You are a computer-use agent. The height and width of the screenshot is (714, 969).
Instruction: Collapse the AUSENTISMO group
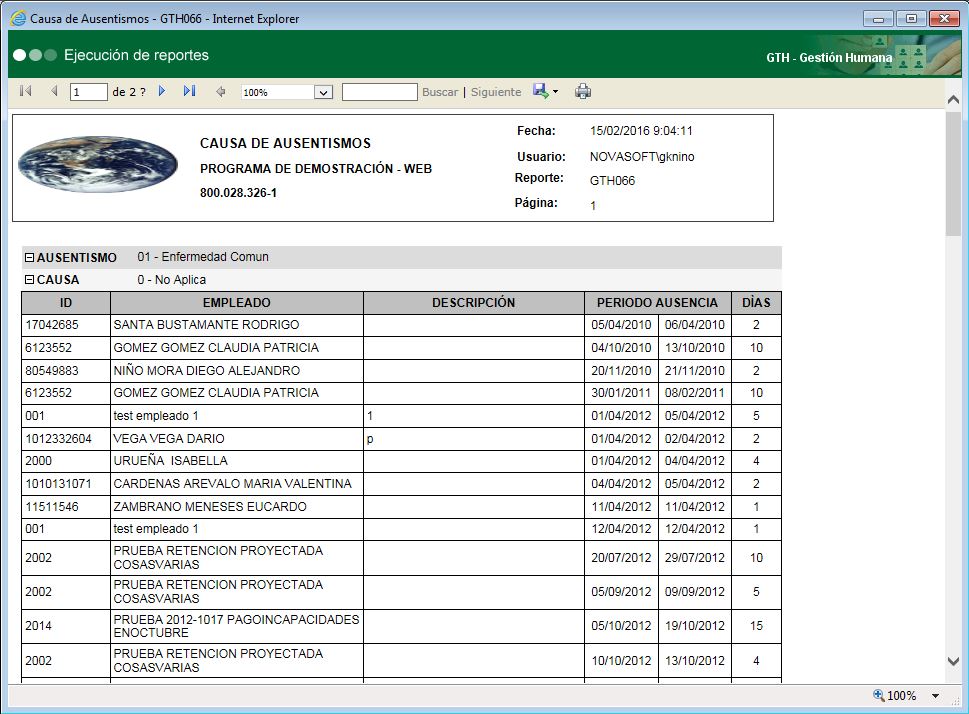[x=29, y=258]
